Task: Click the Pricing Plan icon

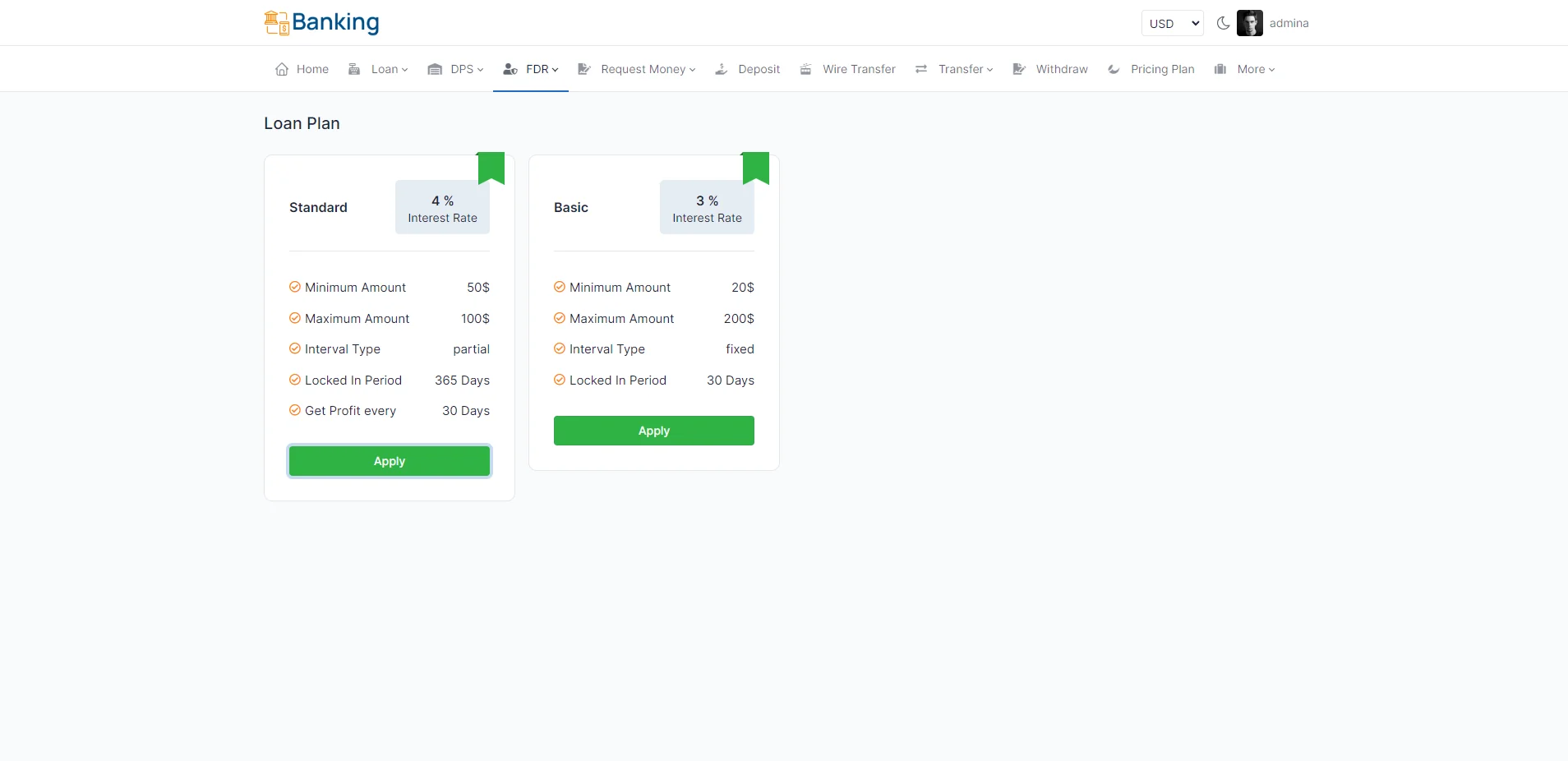Action: click(1114, 69)
